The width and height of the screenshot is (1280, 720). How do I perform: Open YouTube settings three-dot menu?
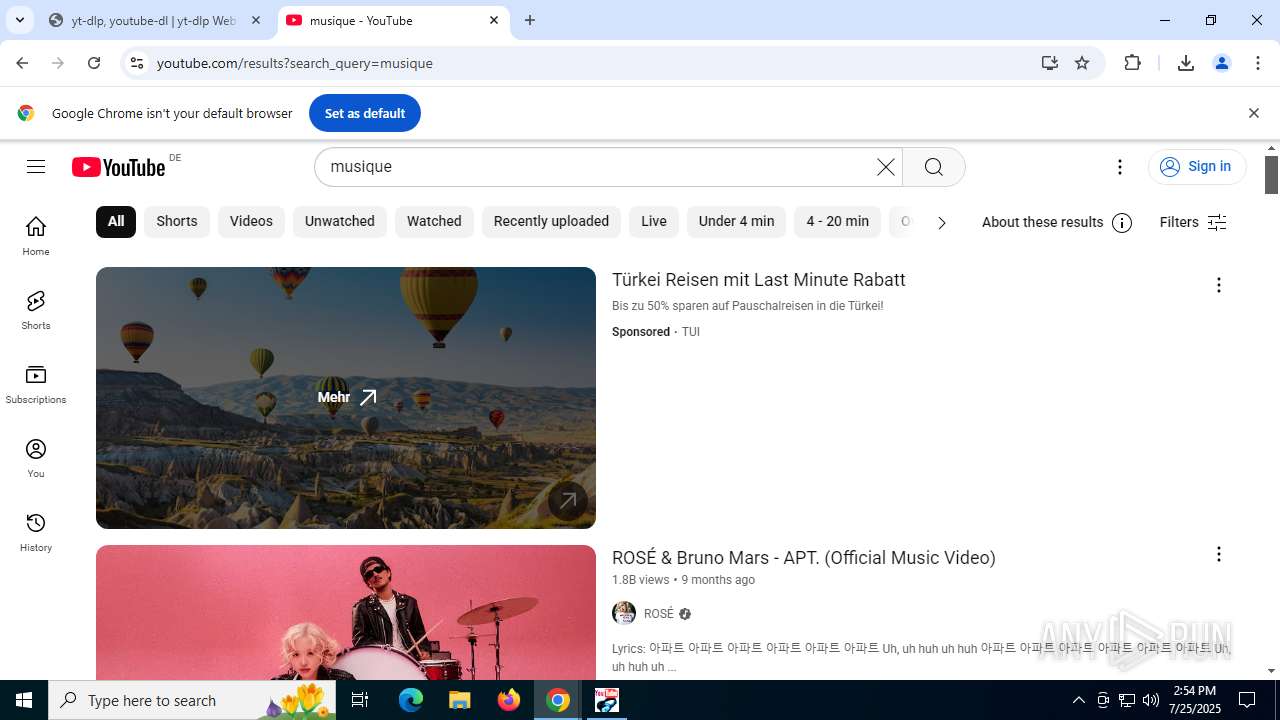click(1120, 167)
